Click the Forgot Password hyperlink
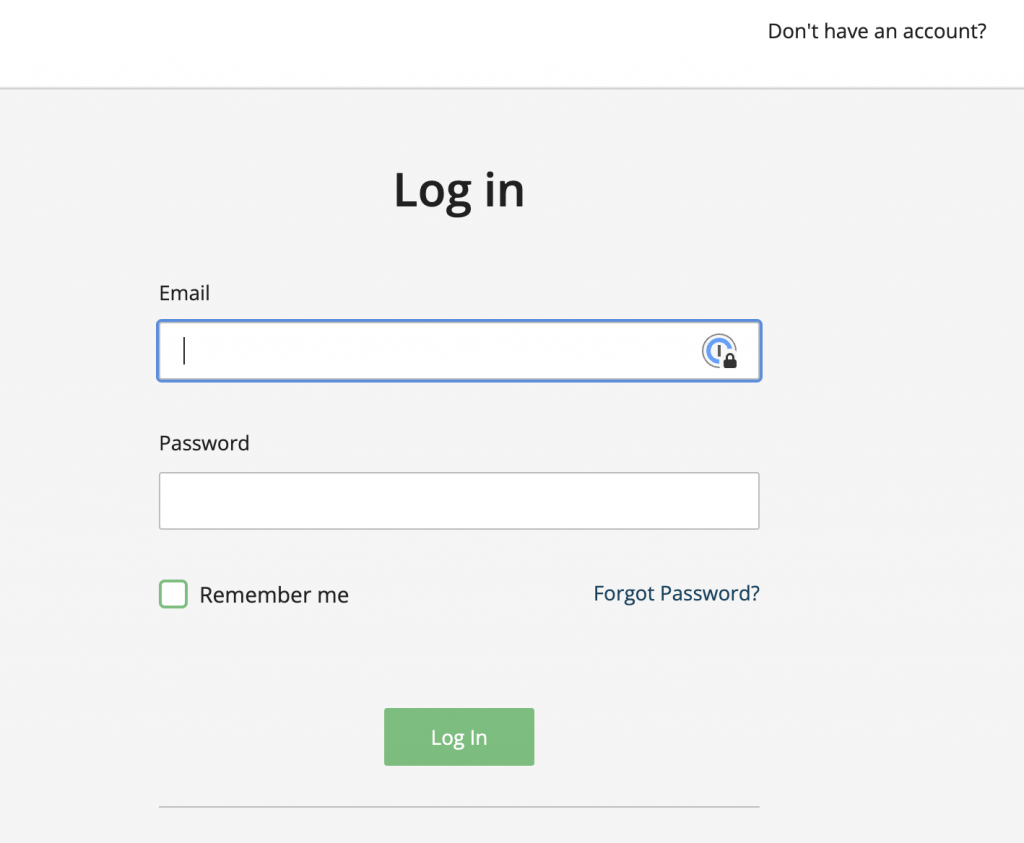The height and width of the screenshot is (843, 1024). [676, 593]
